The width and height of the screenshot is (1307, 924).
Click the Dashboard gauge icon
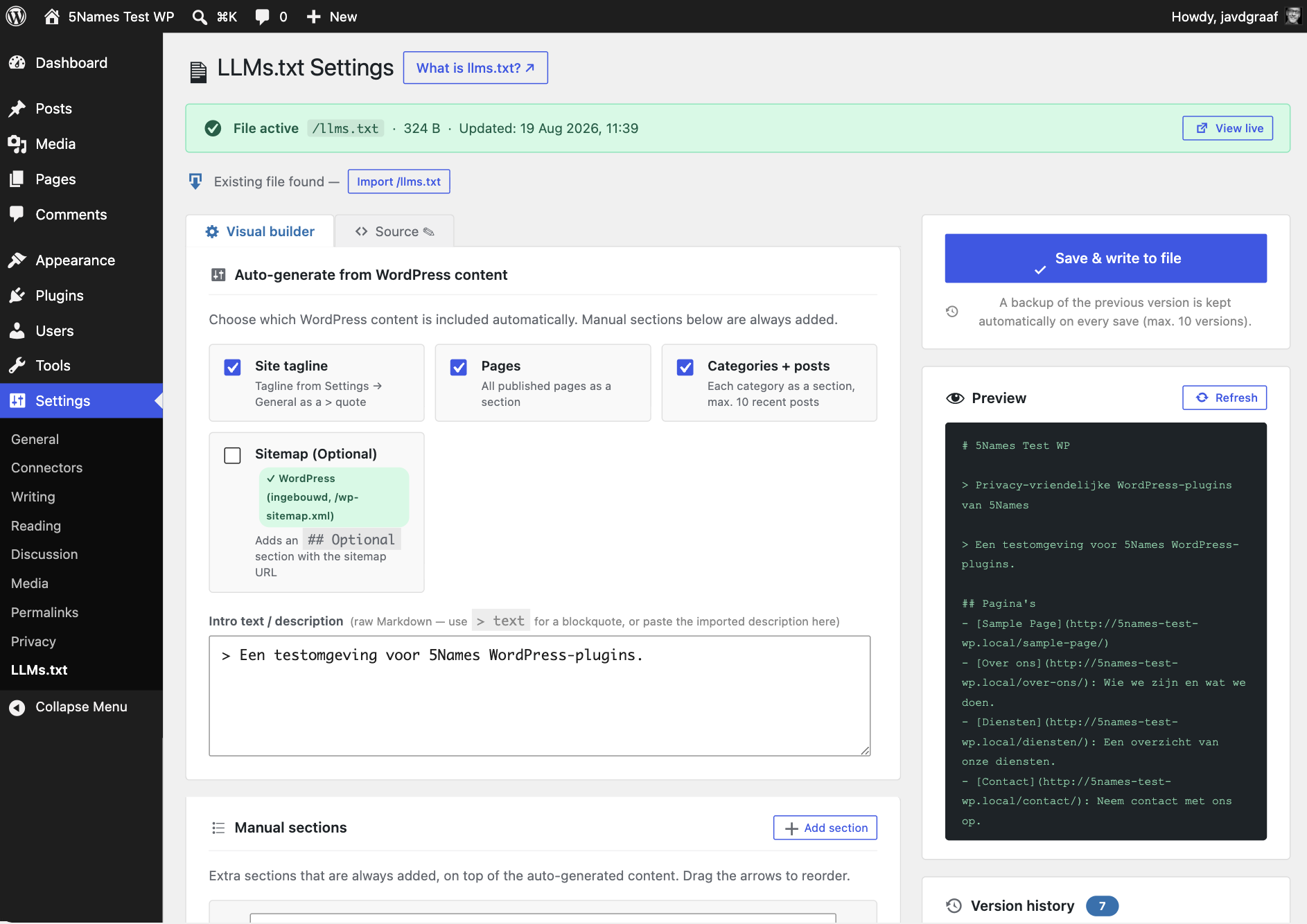point(17,63)
